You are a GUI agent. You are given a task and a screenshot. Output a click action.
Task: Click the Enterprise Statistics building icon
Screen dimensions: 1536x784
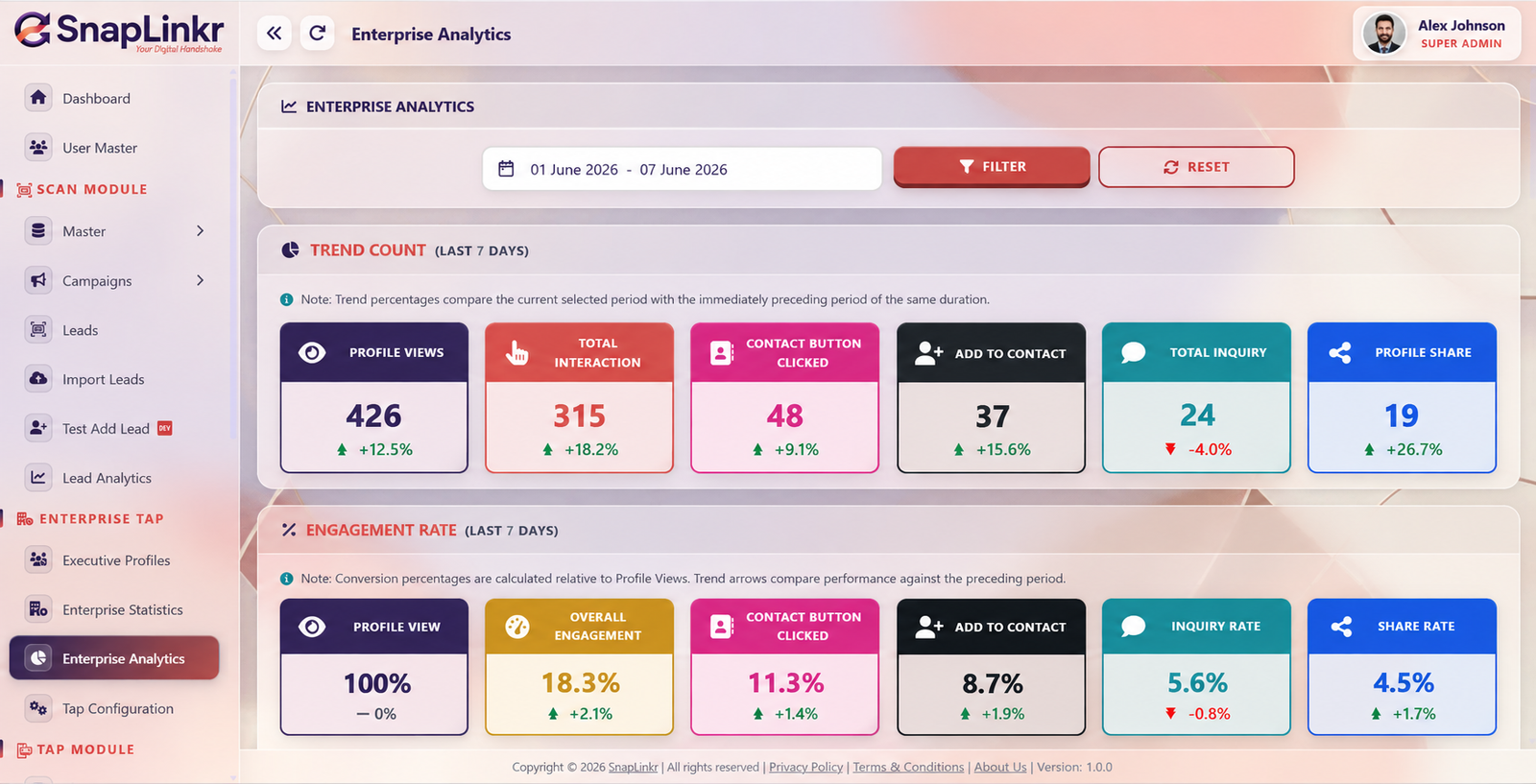click(x=38, y=608)
